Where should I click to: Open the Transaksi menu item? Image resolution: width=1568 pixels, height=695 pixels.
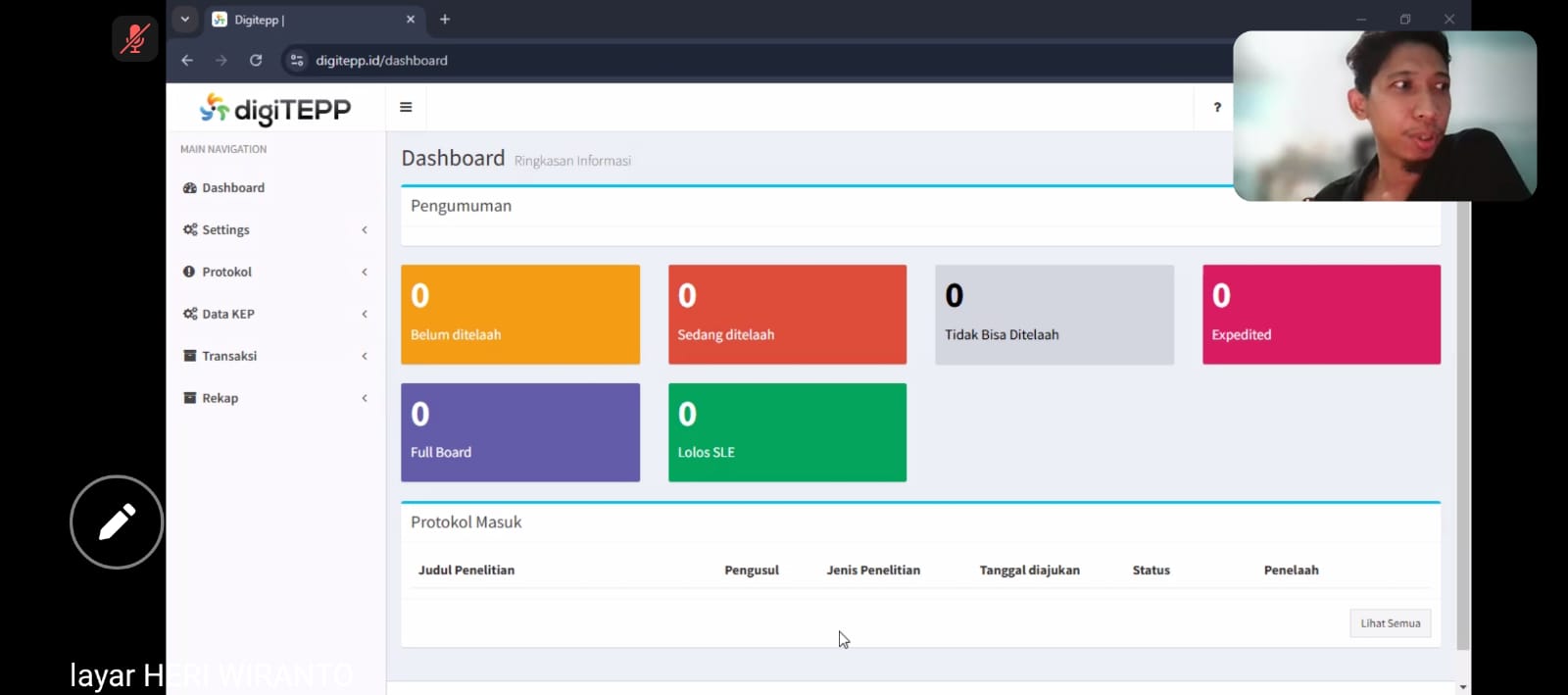(229, 356)
